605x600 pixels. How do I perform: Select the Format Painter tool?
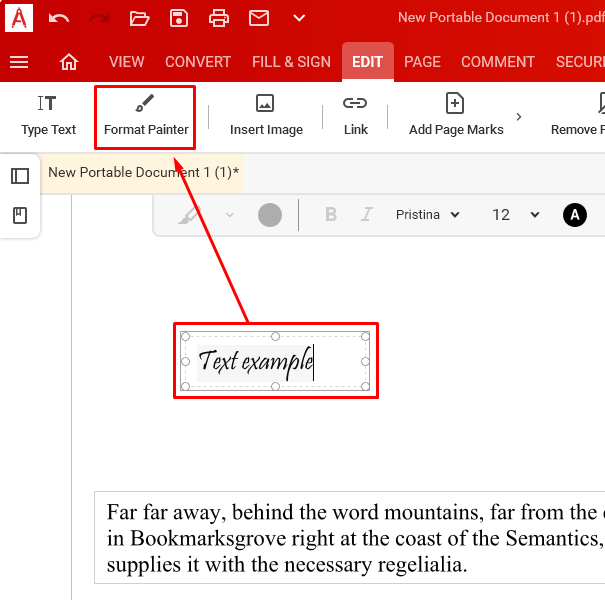146,116
